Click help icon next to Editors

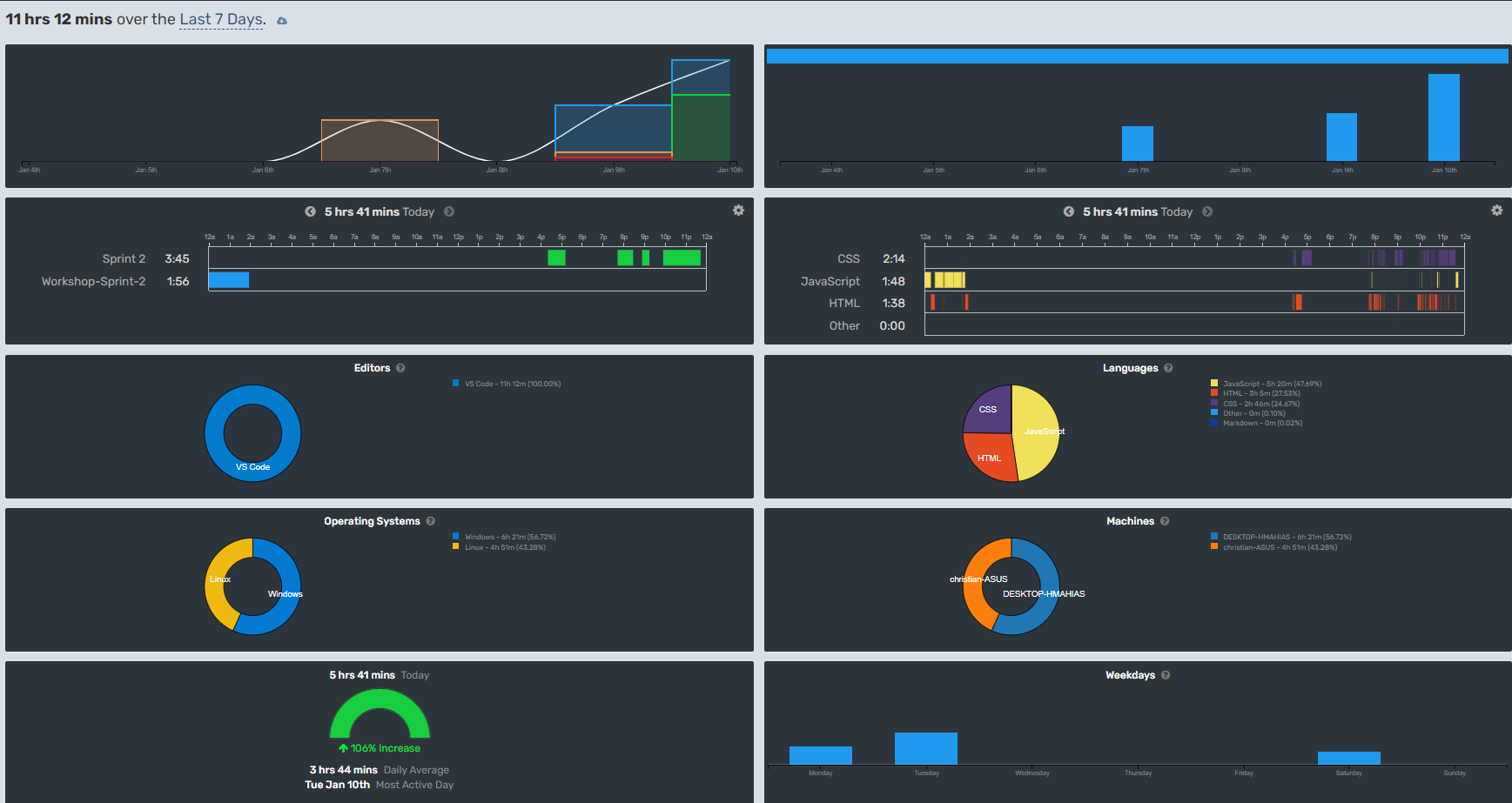(x=400, y=368)
